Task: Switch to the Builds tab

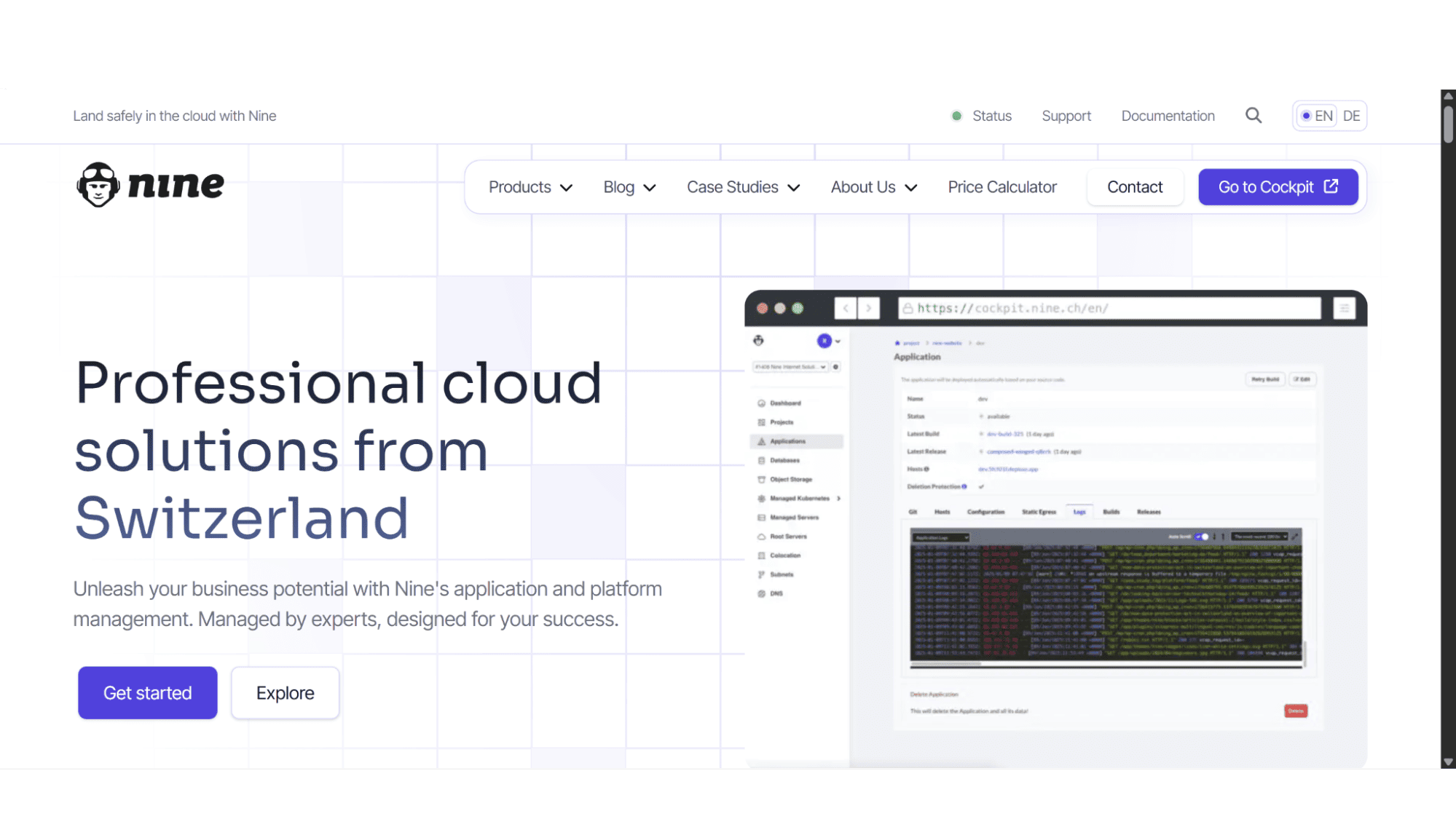Action: tap(1111, 512)
